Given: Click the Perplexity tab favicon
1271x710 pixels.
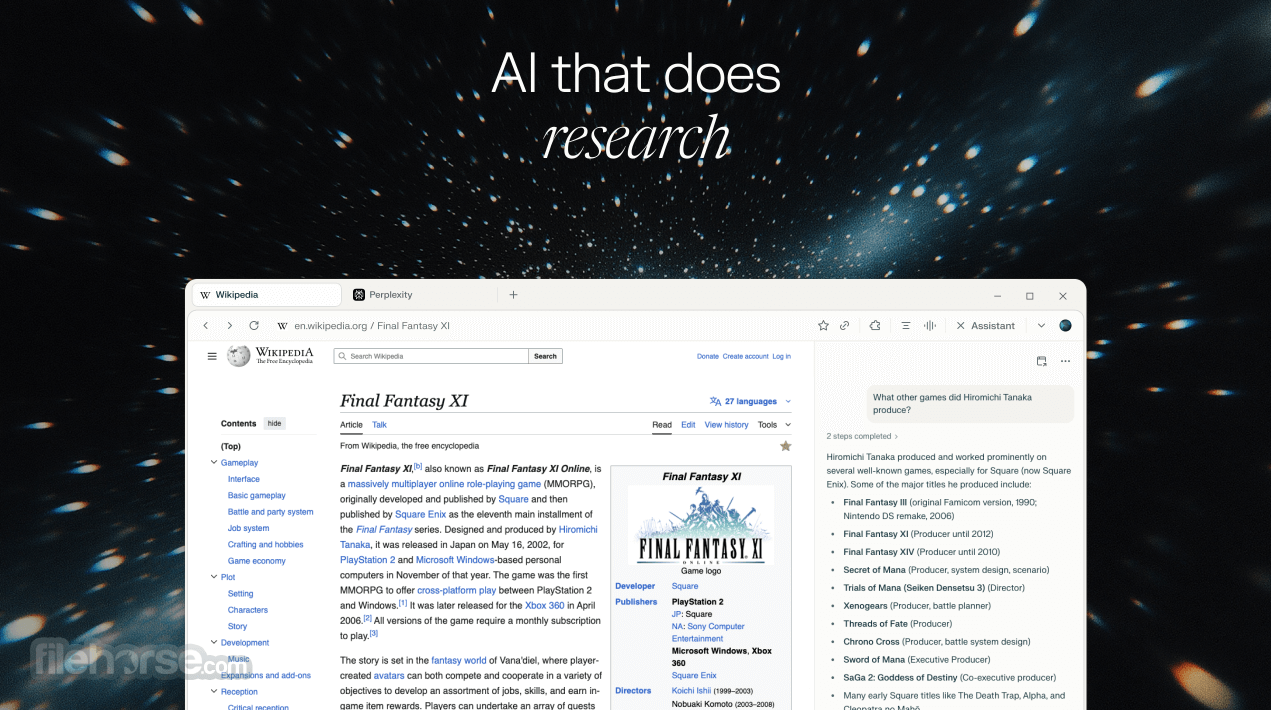Looking at the screenshot, I should click(359, 295).
